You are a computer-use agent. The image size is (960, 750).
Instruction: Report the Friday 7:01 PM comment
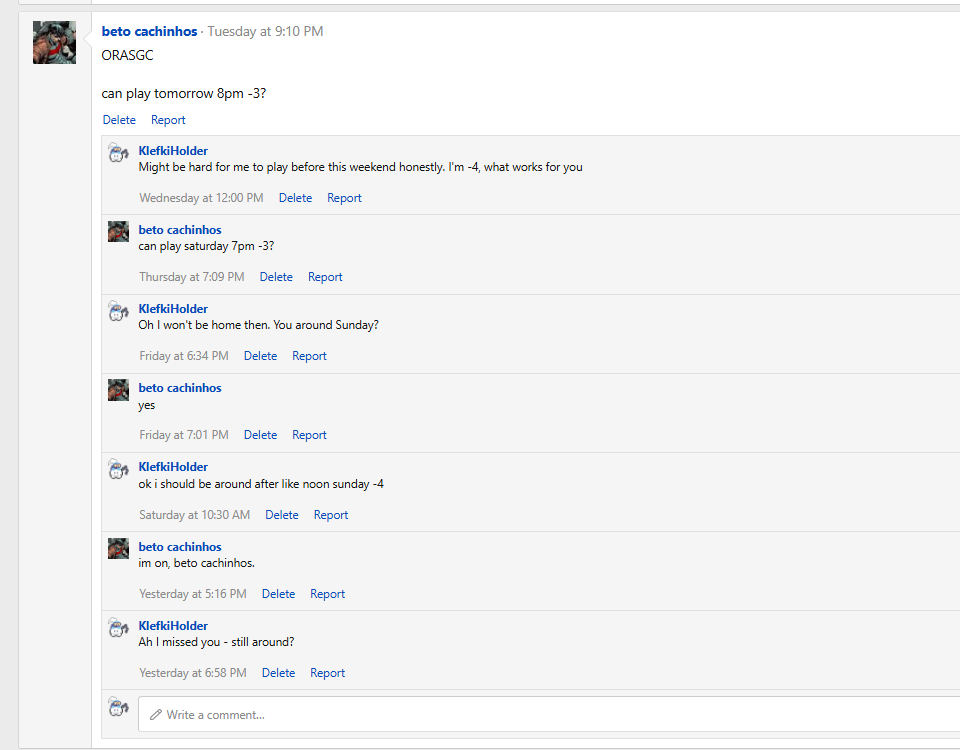point(309,435)
